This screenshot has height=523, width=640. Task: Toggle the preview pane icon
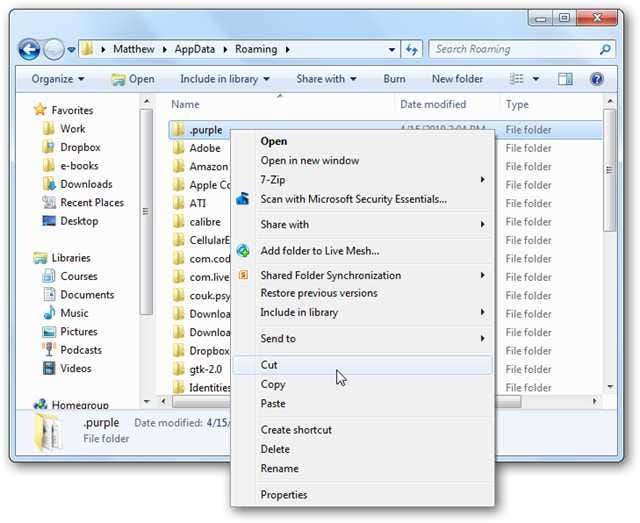tap(566, 79)
